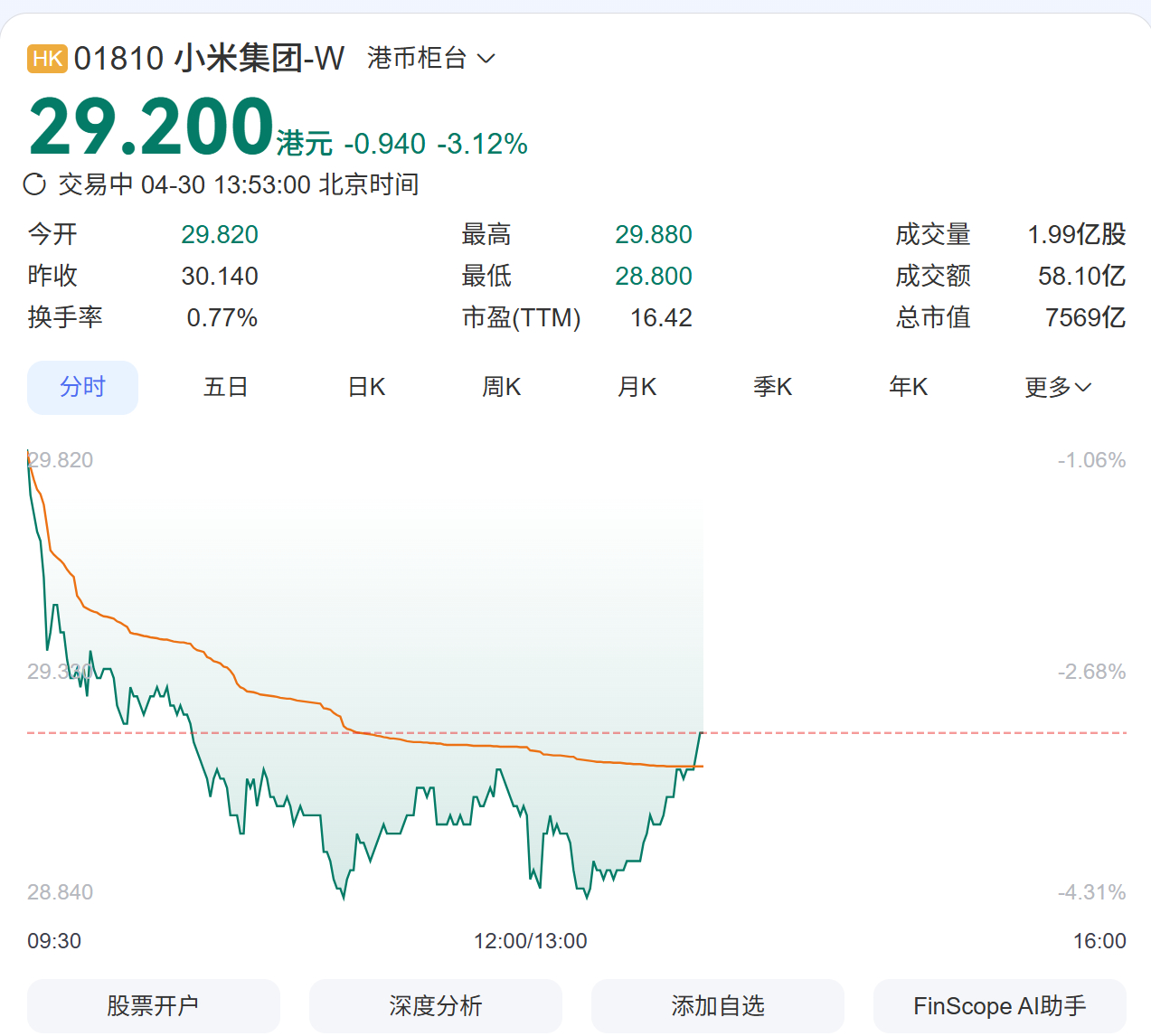The height and width of the screenshot is (1036, 1151).
Task: Click the 今开 value 29.820
Action: coord(220,235)
